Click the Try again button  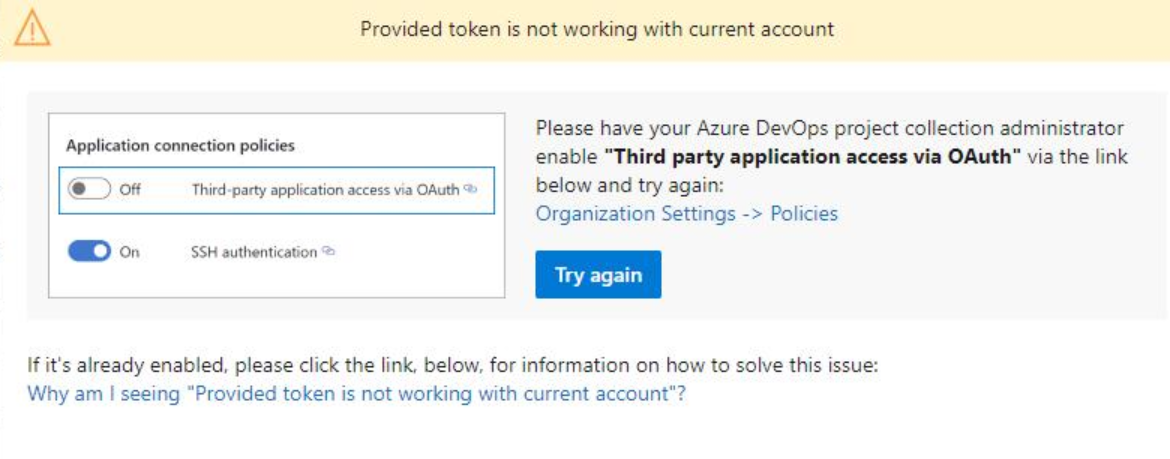pyautogui.click(x=598, y=275)
